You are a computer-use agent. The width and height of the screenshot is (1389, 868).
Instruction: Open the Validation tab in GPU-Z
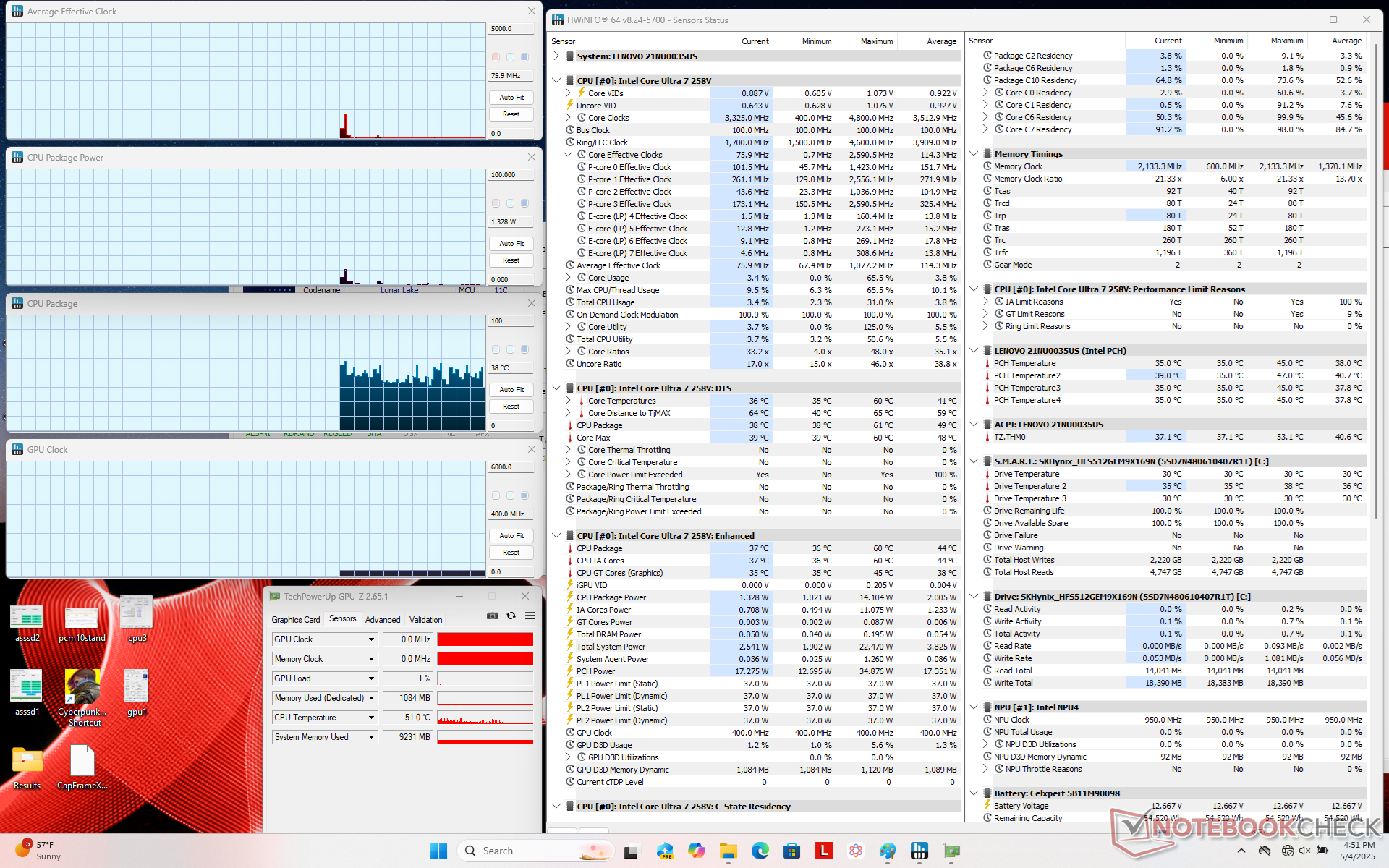[x=425, y=620]
